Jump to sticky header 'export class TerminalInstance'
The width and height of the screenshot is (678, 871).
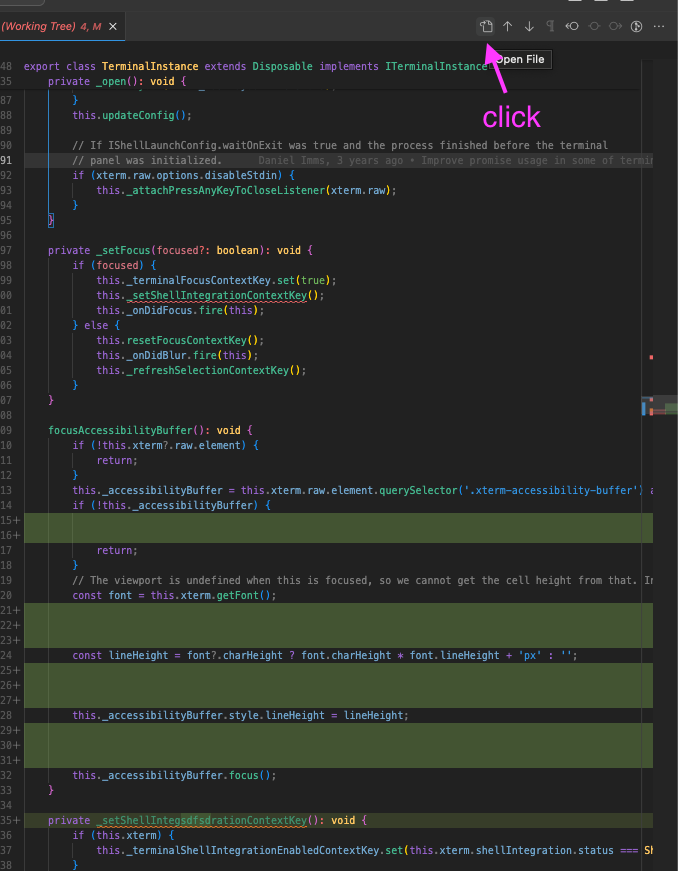point(256,66)
